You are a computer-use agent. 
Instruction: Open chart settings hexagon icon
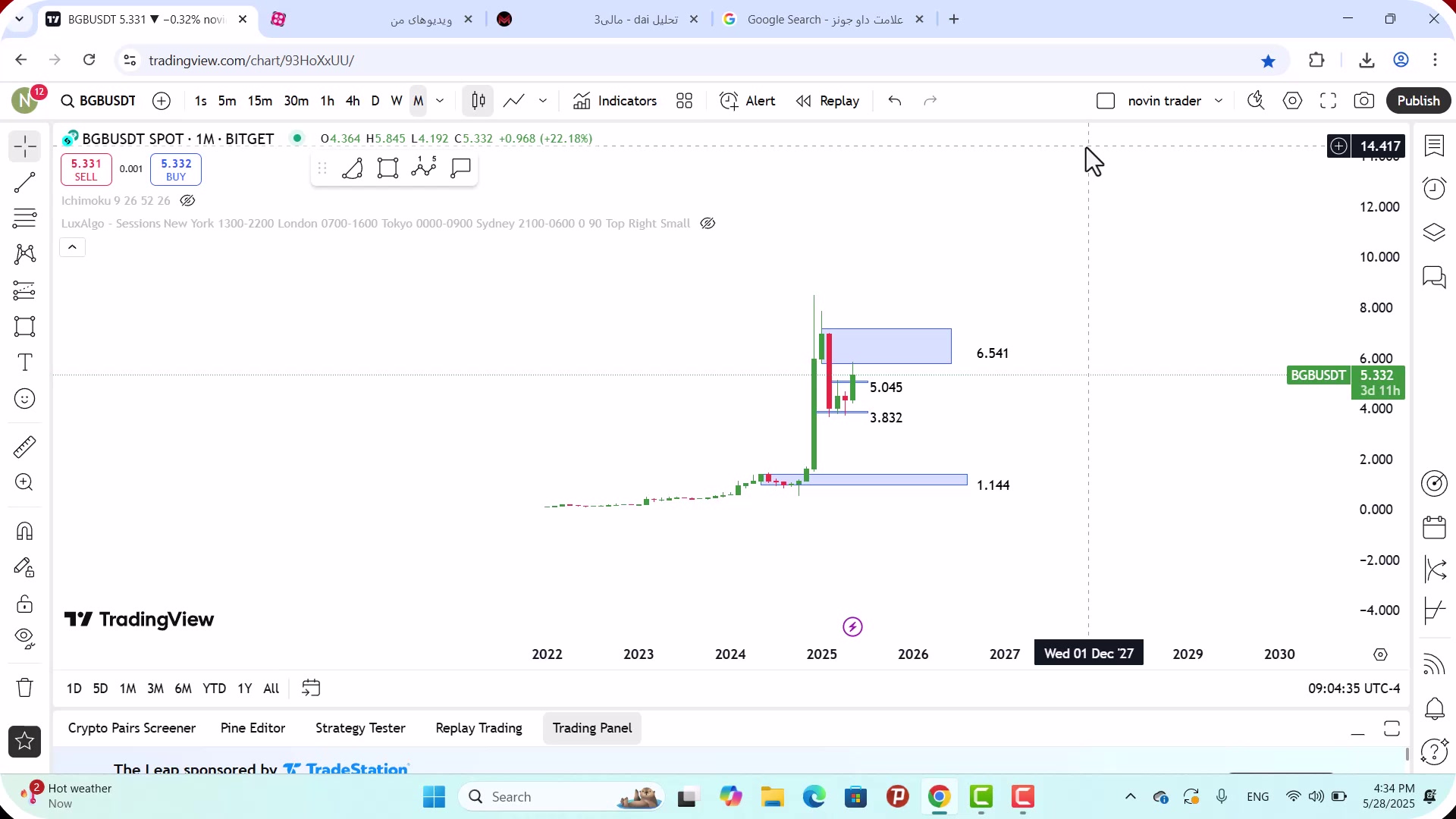pos(1293,101)
